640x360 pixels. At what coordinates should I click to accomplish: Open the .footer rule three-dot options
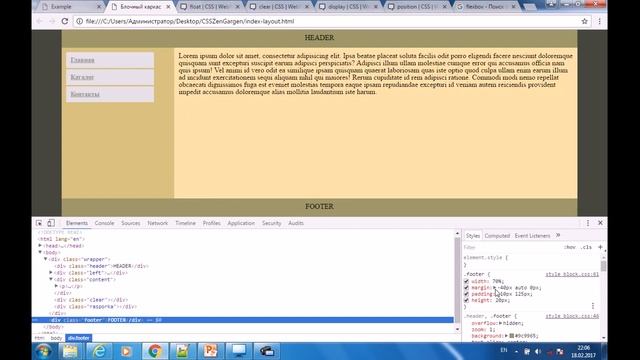coord(593,306)
